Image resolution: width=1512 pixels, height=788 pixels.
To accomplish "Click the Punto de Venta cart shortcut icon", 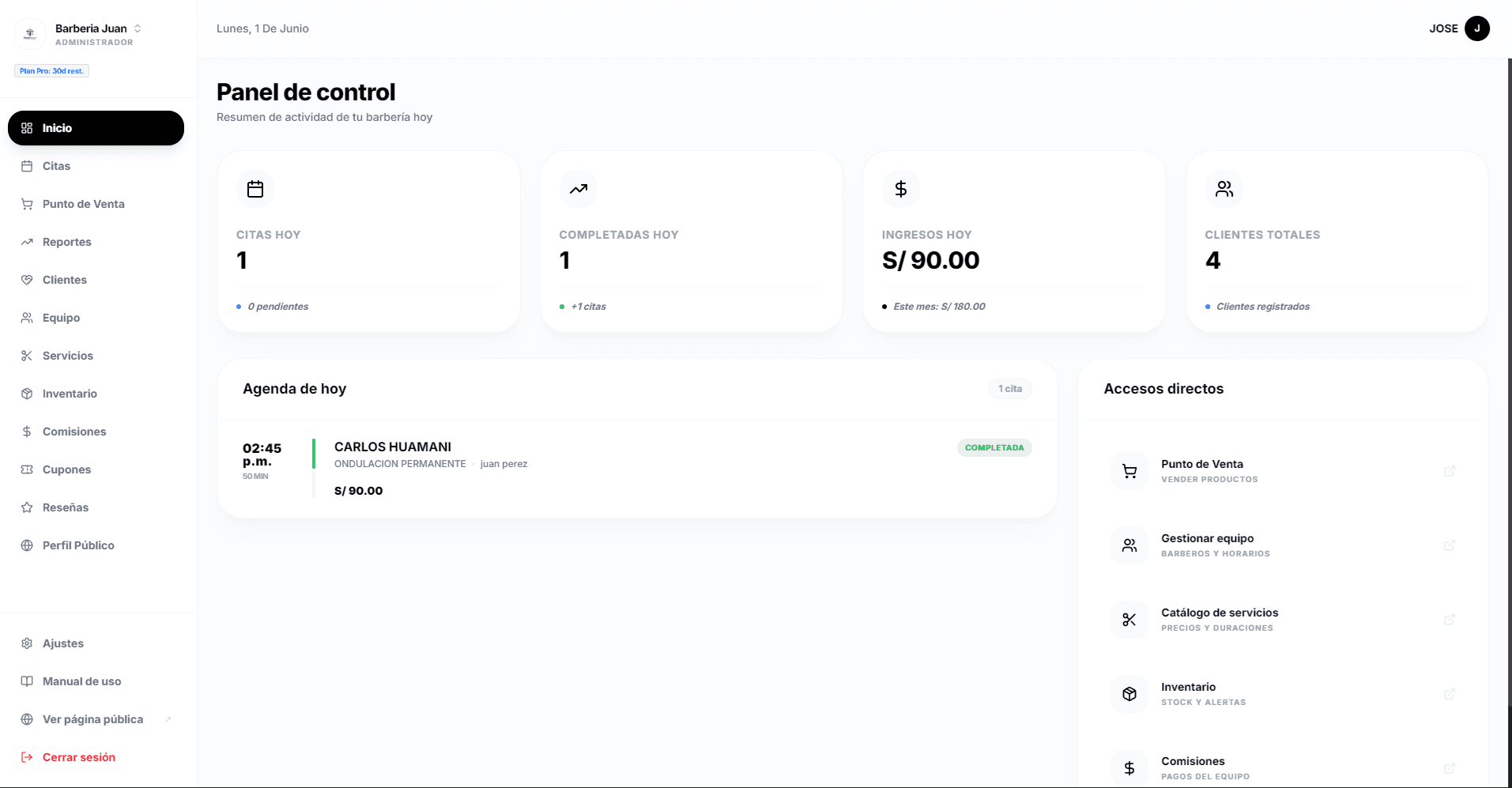I will click(1129, 471).
